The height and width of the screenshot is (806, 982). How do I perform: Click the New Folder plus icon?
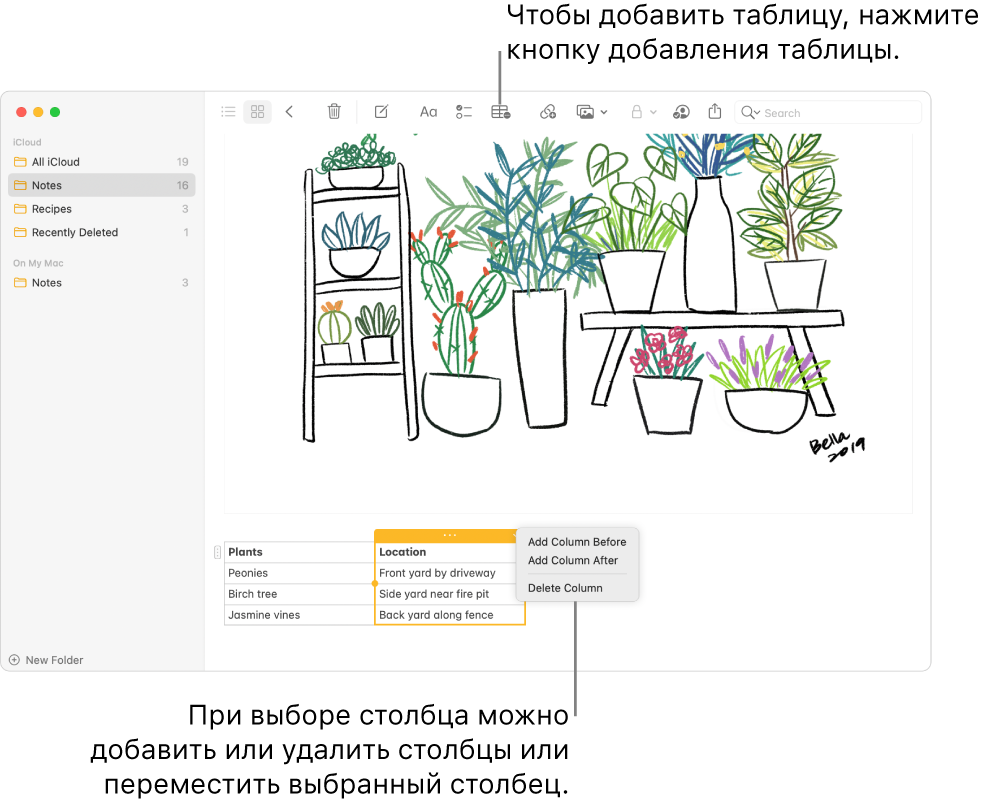click(x=14, y=660)
